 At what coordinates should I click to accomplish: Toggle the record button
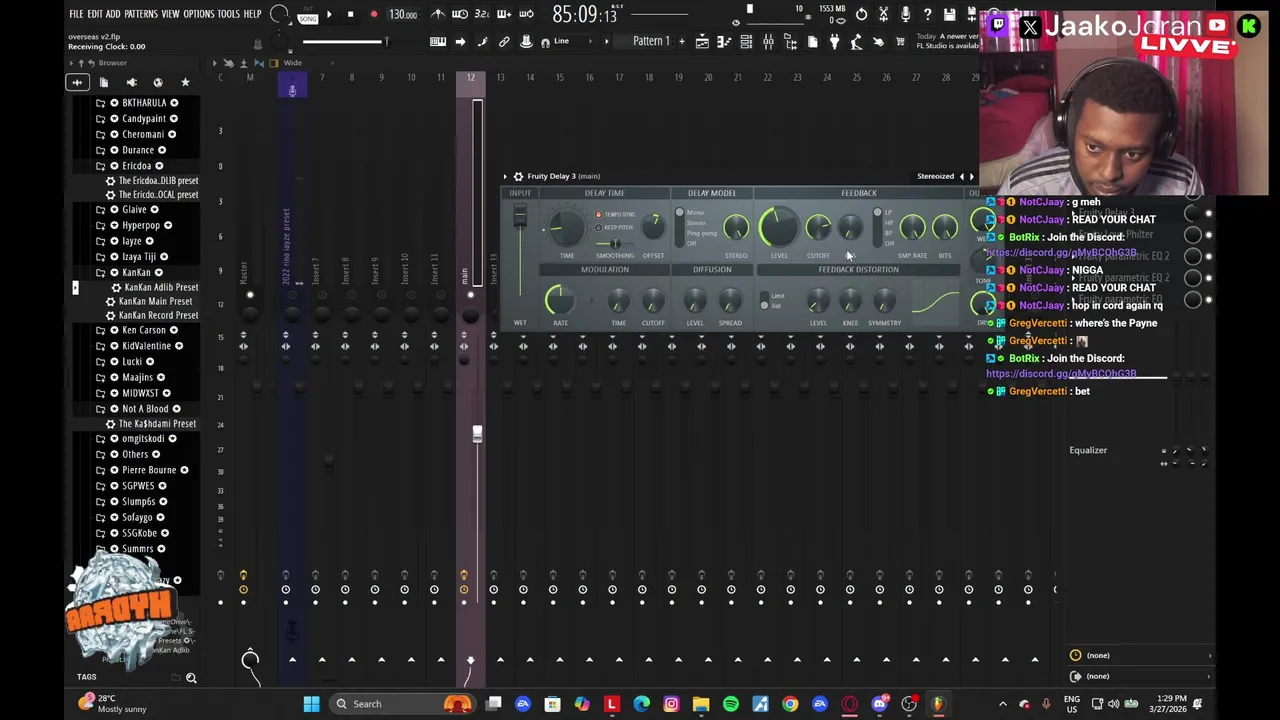click(374, 14)
